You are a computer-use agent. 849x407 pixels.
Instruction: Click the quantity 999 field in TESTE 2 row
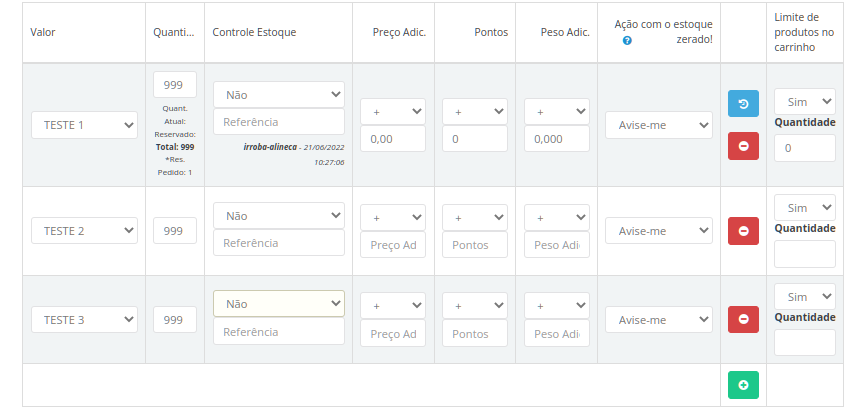174,231
